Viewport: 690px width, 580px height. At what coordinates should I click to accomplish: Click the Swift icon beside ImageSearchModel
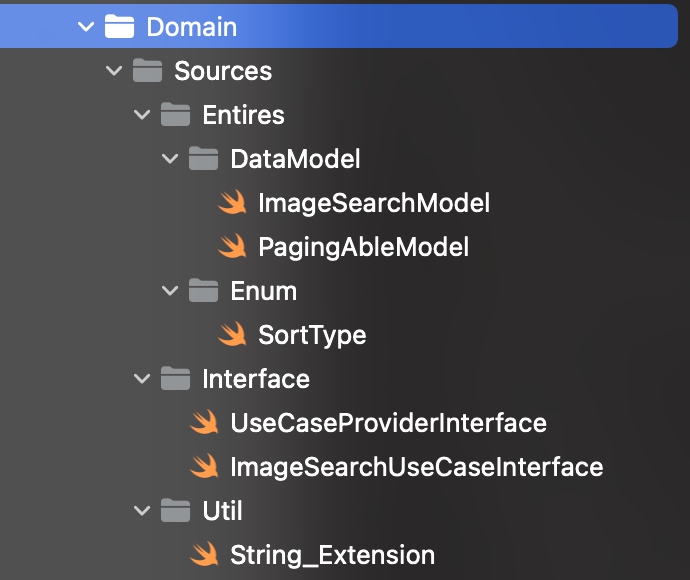(232, 202)
